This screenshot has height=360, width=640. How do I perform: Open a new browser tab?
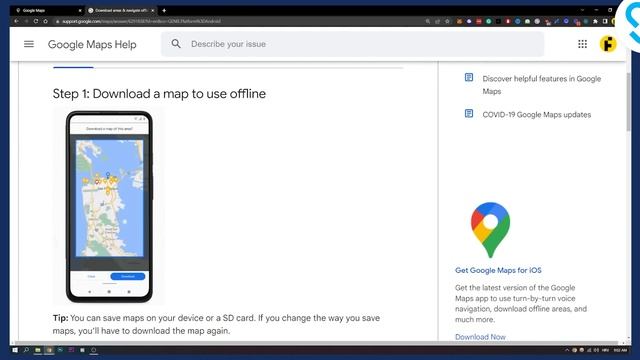164,10
